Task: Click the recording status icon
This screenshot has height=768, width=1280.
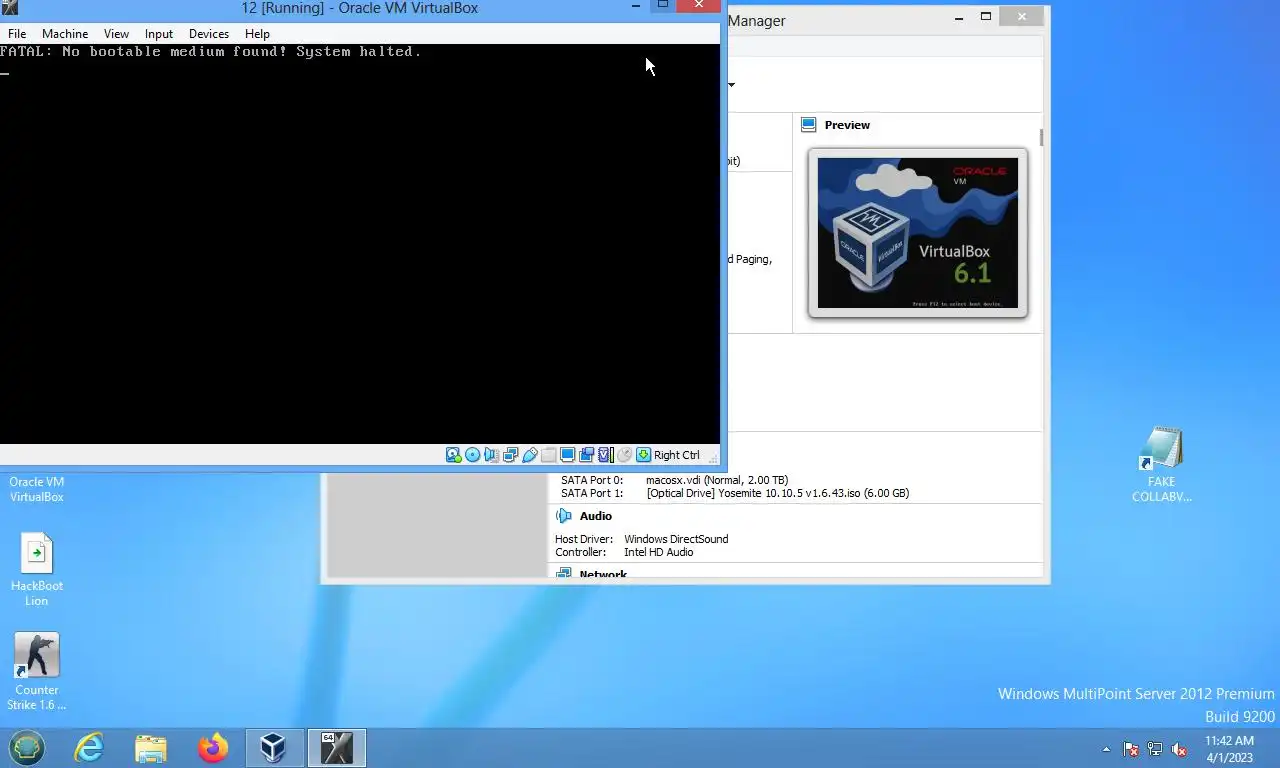Action: coord(587,455)
